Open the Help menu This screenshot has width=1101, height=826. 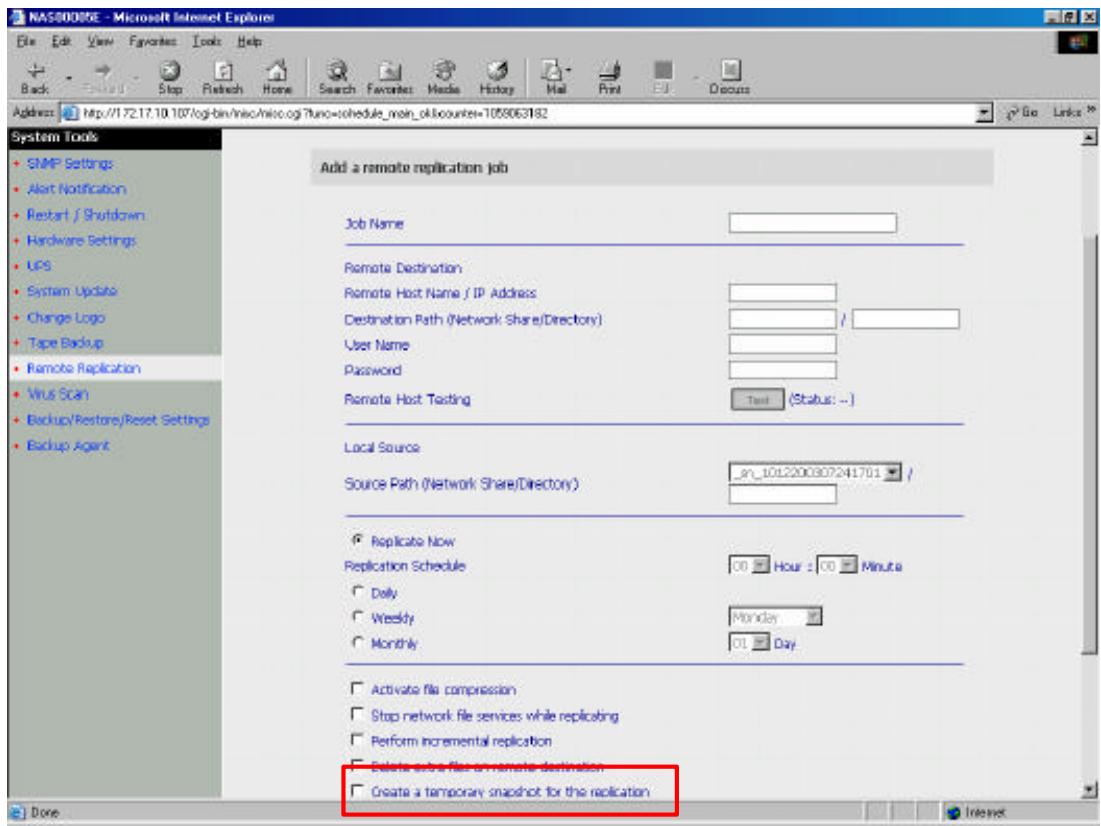tap(249, 41)
